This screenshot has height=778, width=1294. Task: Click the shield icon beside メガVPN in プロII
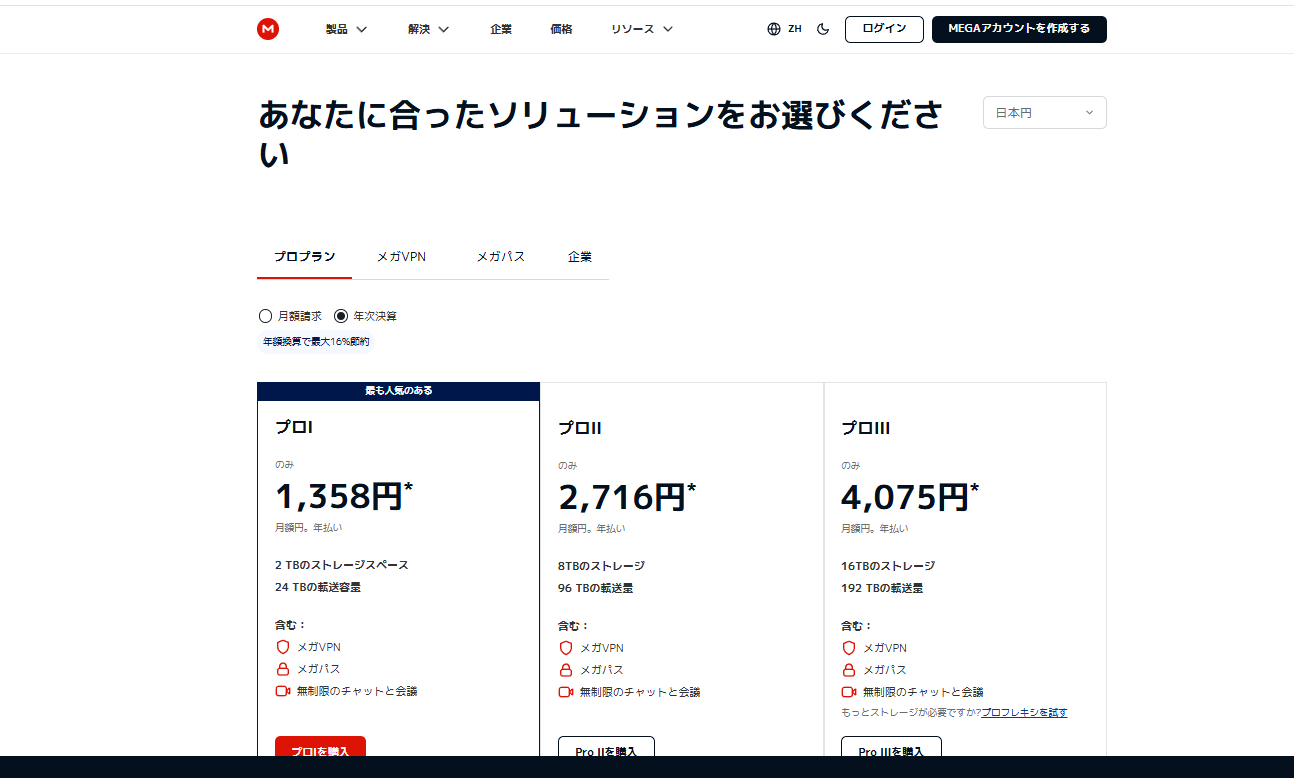[x=566, y=648]
